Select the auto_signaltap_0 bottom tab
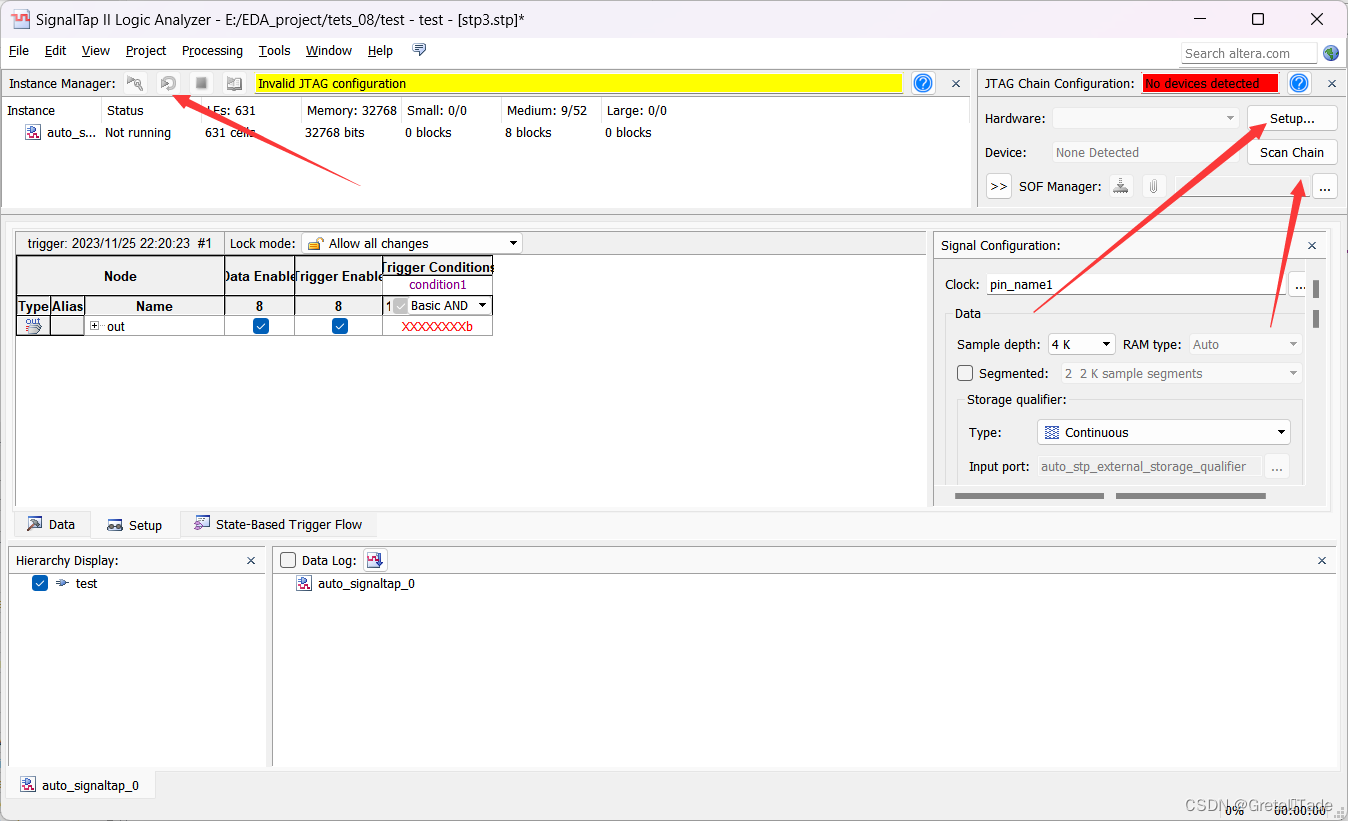 pos(80,785)
